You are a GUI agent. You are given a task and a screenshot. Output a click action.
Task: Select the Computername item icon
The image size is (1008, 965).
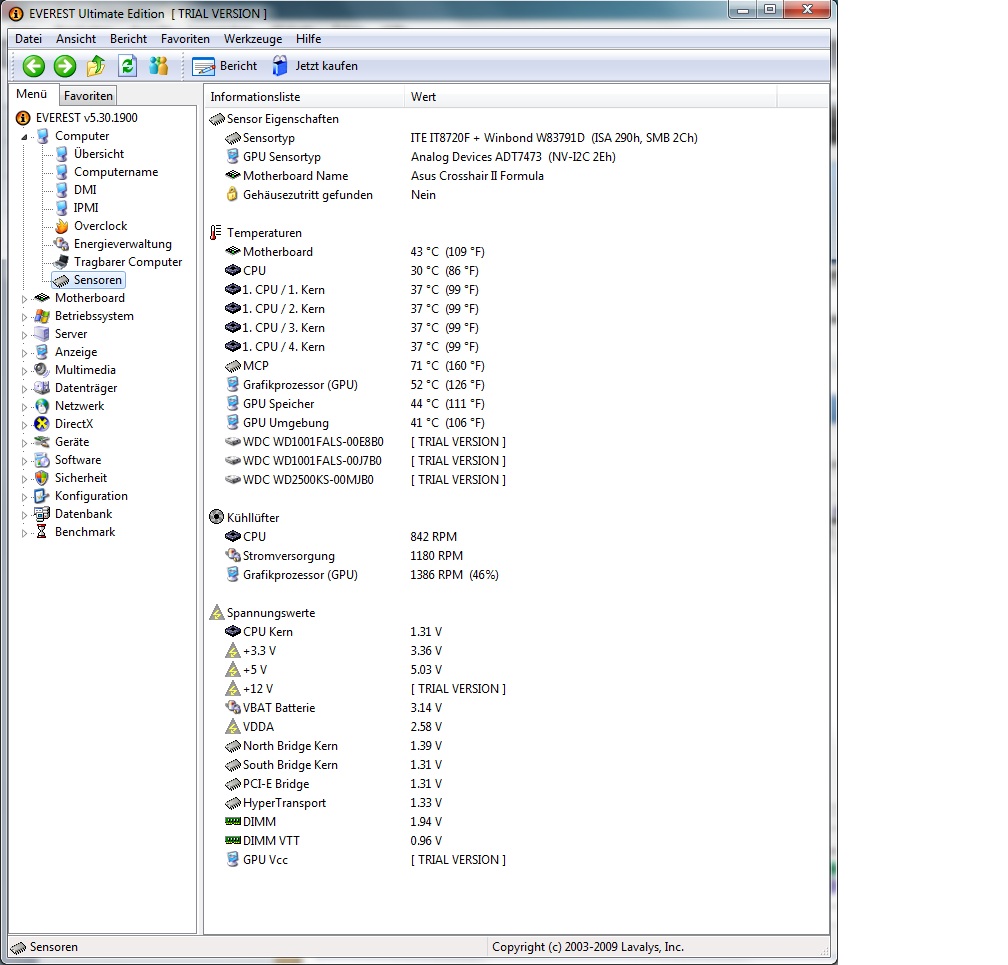pos(62,172)
